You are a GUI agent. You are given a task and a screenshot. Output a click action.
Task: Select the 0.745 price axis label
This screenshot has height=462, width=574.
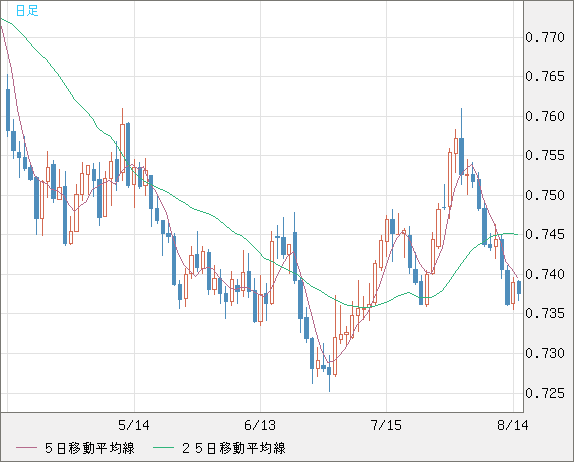pyautogui.click(x=545, y=234)
